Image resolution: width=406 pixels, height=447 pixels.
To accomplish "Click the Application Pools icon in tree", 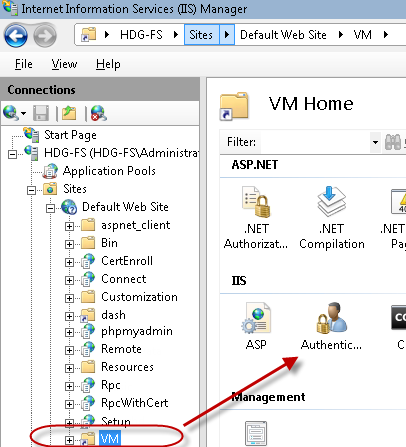I will pos(51,171).
